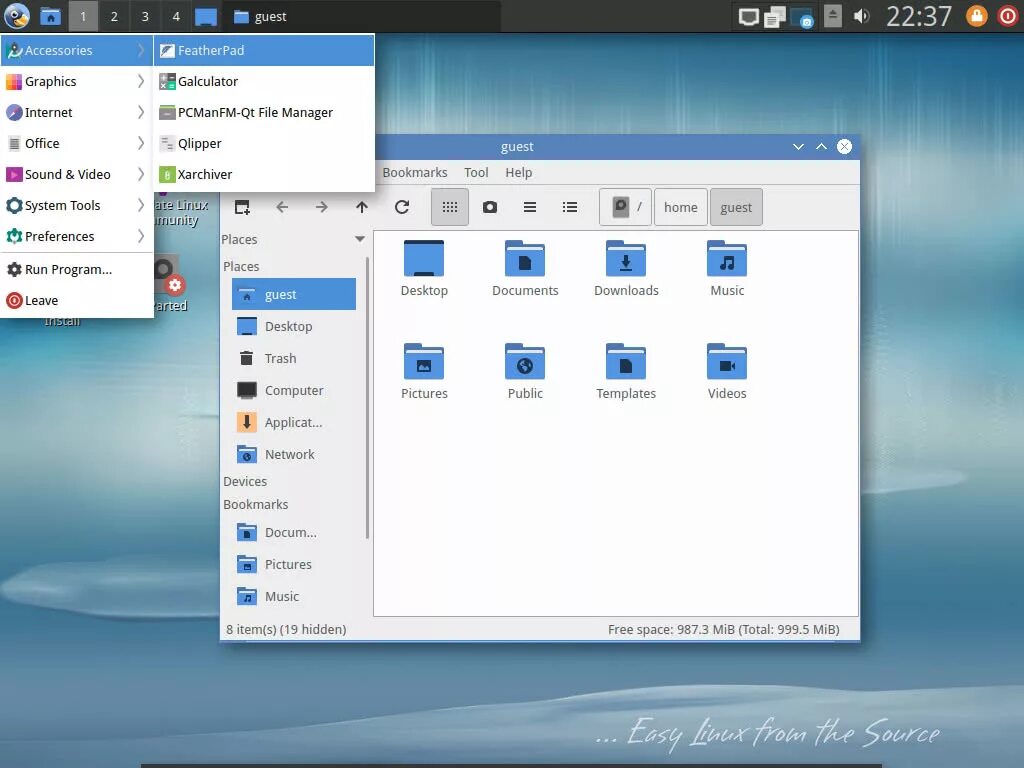
Task: Select the Public folder icon
Action: click(x=525, y=371)
